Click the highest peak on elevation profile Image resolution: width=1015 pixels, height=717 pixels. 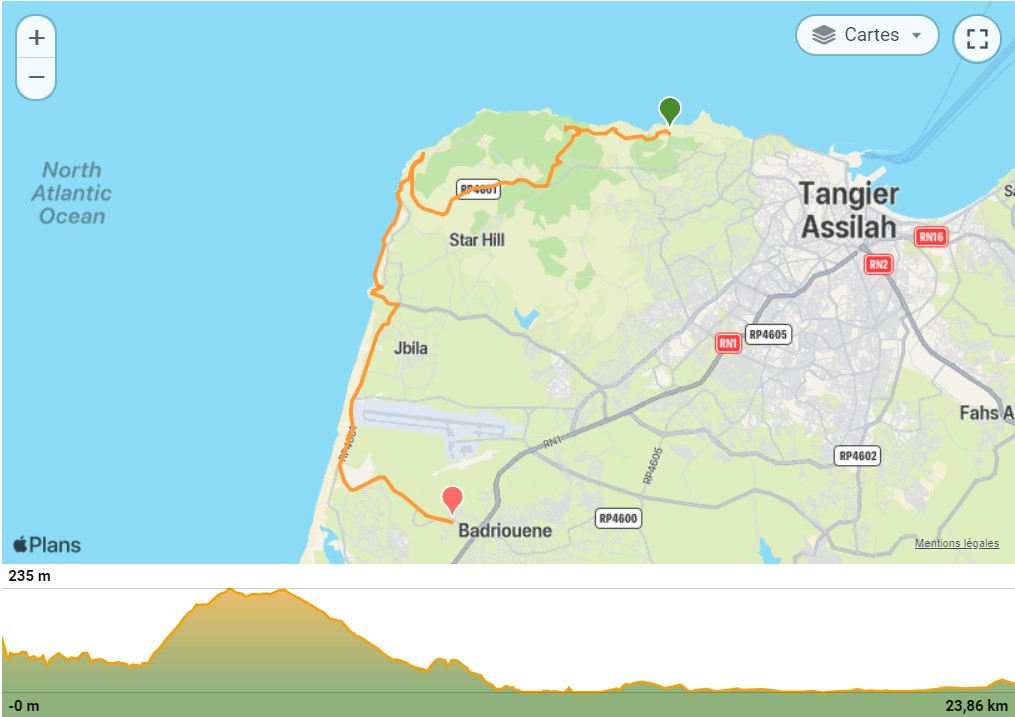(x=230, y=590)
